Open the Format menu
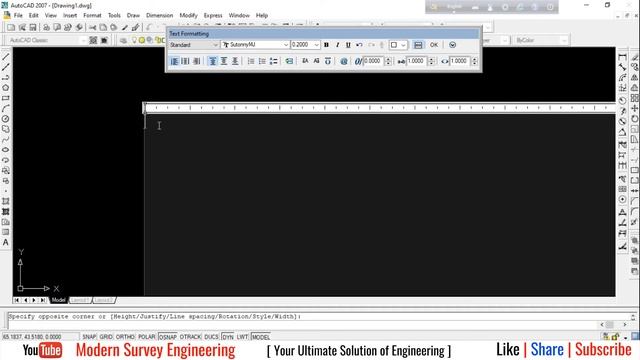The width and height of the screenshot is (640, 360). point(92,16)
